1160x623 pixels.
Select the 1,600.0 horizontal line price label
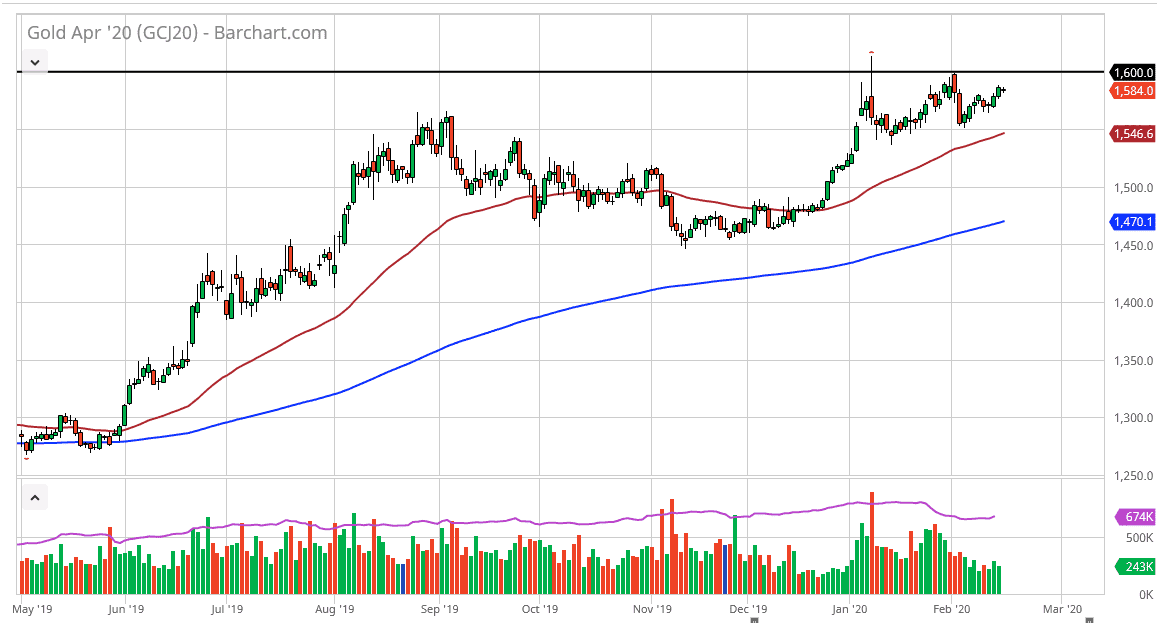click(x=1133, y=73)
